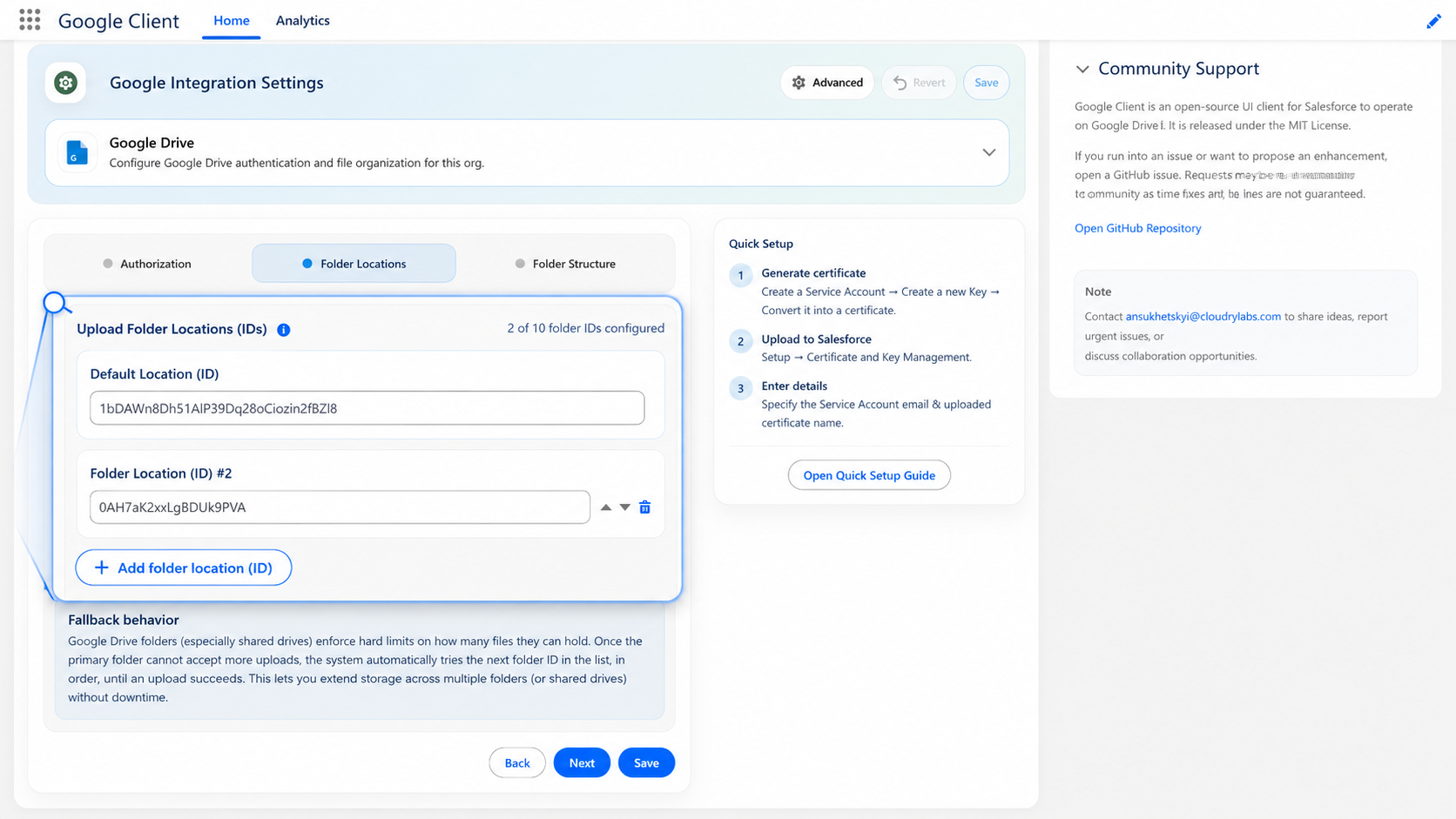Open the Quick Setup Guide

click(869, 475)
